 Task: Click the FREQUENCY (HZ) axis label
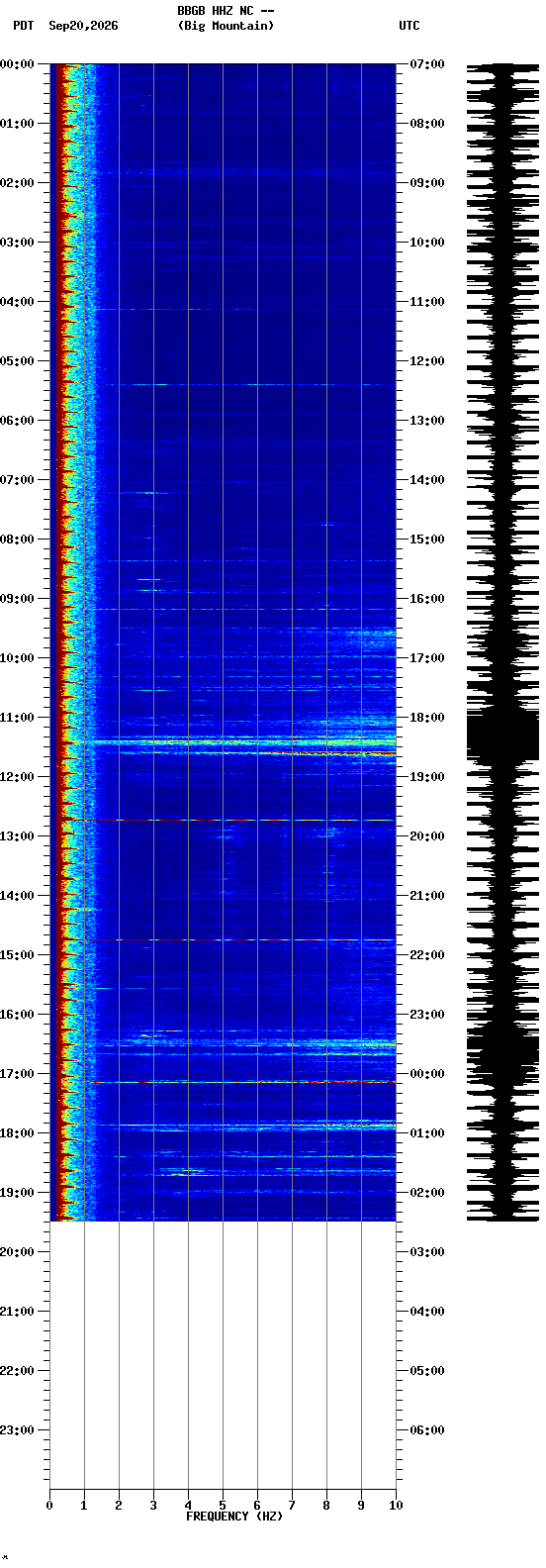click(x=233, y=1517)
